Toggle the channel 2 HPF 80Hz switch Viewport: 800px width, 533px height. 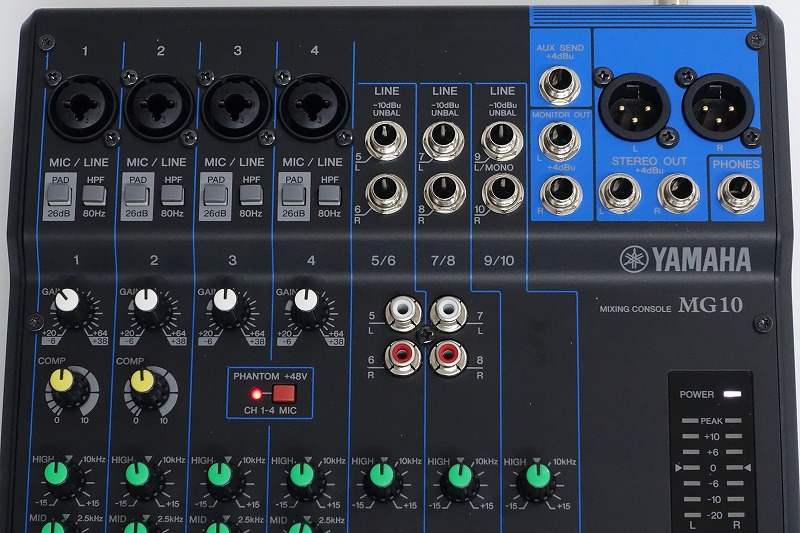point(173,195)
